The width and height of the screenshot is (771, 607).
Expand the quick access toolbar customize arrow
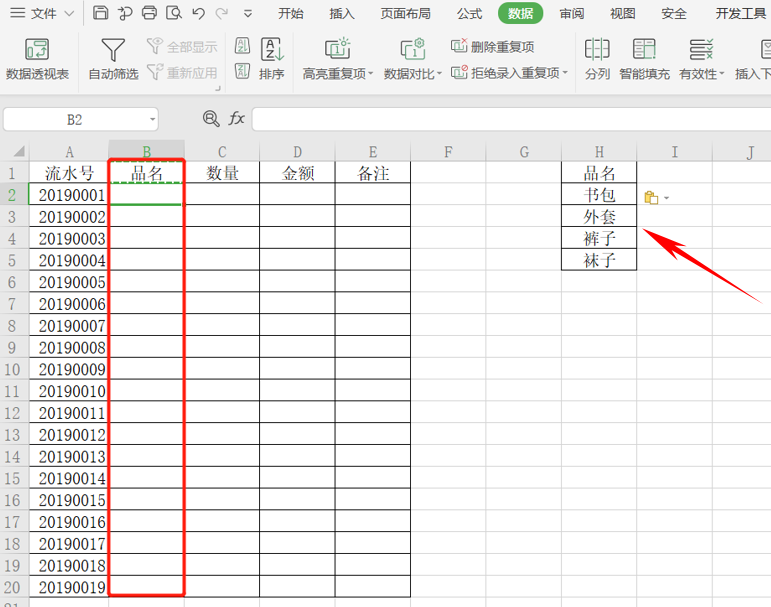248,14
